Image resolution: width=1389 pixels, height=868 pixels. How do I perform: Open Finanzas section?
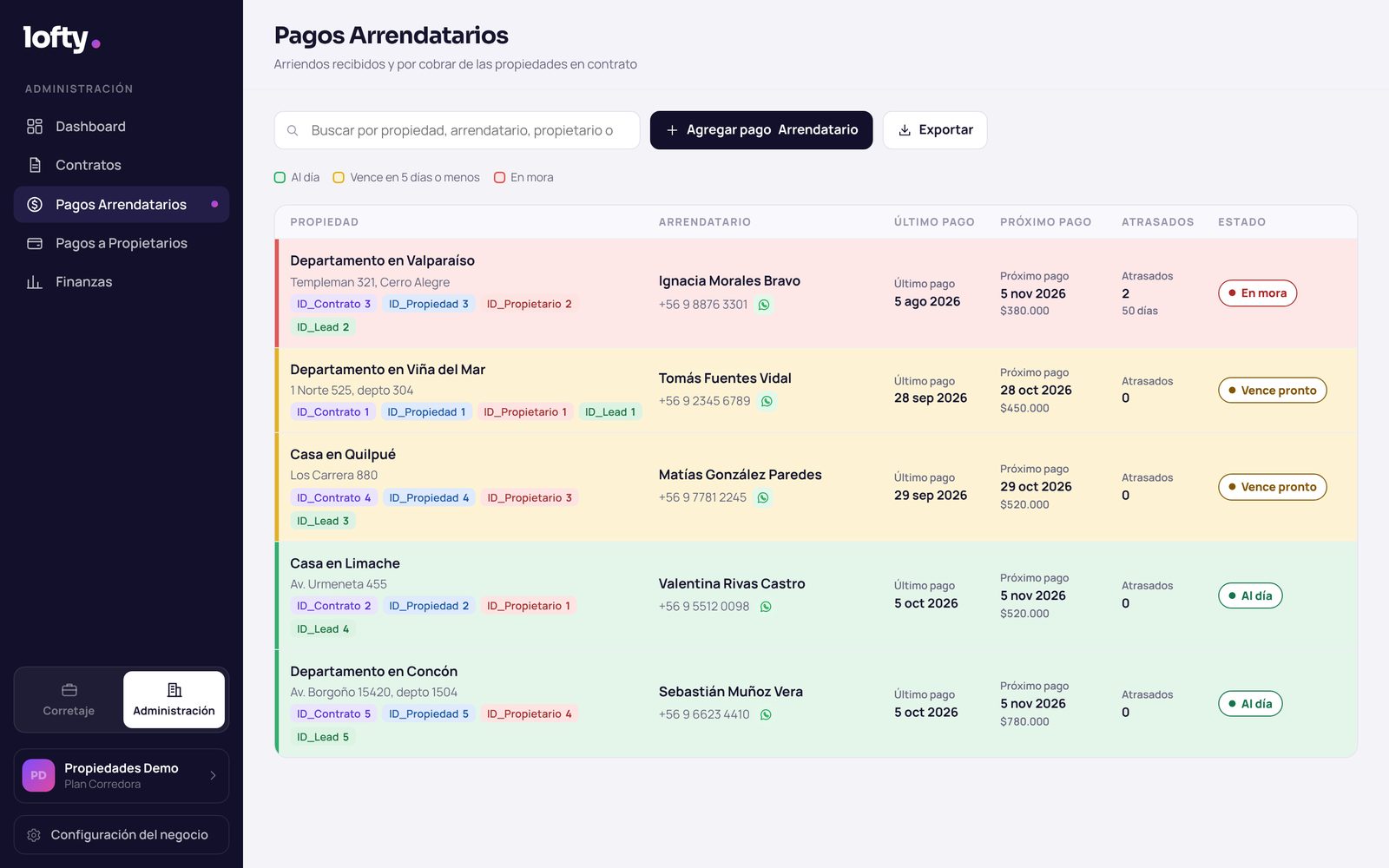122,282
